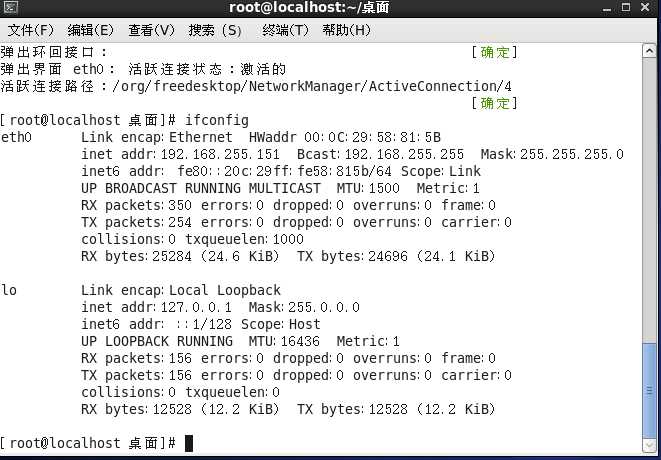The image size is (661, 460).
Task: Maximize the terminal window
Action: click(x=626, y=8)
